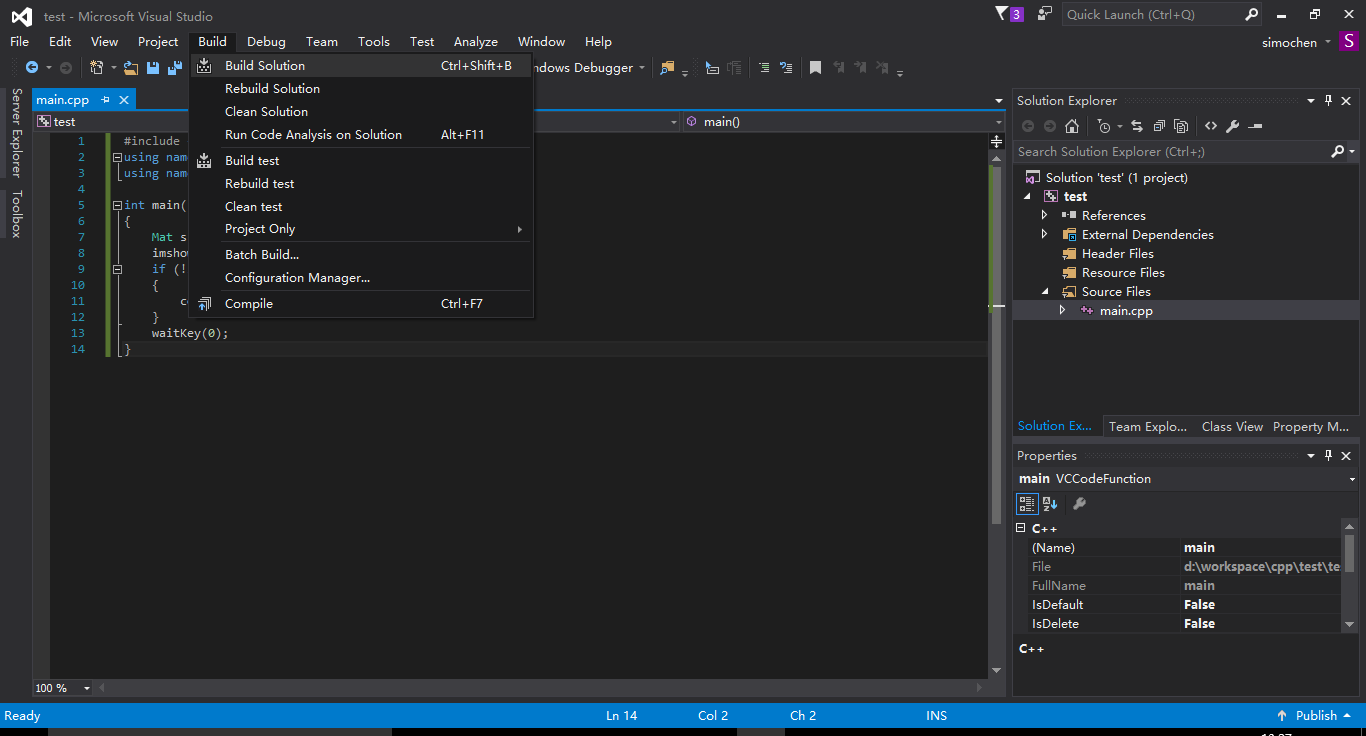Viewport: 1366px width, 736px height.
Task: Pin main.cpp tab with the pushpin icon
Action: [106, 100]
